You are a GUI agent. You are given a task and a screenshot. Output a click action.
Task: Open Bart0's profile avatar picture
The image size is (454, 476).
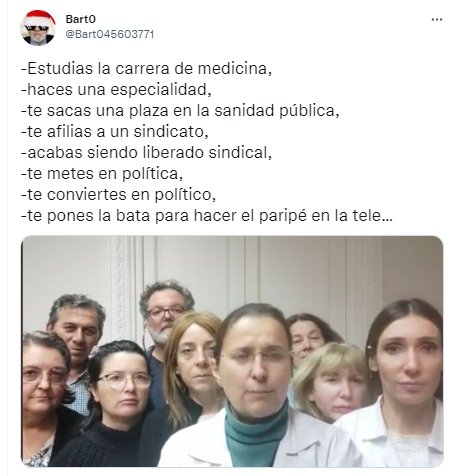(38, 28)
